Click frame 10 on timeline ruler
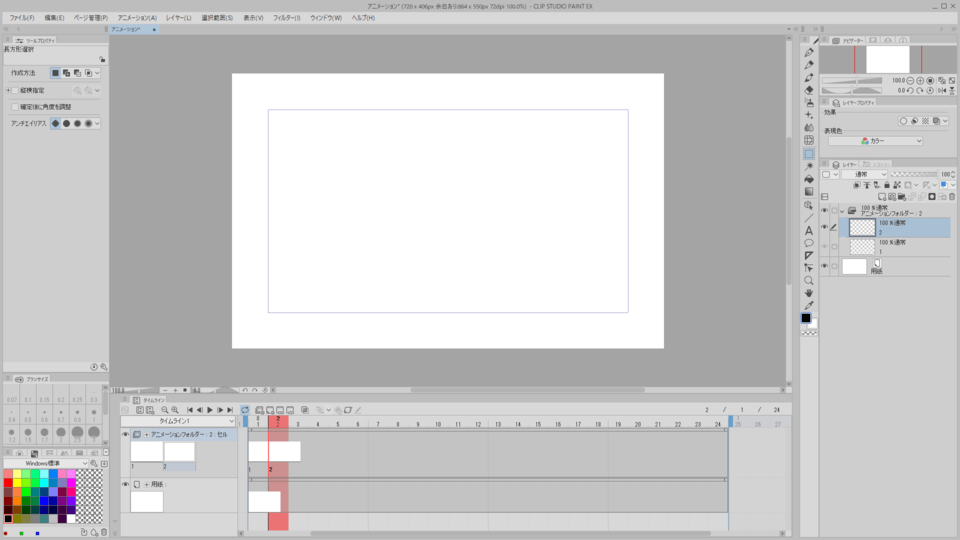960x540 pixels. pyautogui.click(x=438, y=424)
